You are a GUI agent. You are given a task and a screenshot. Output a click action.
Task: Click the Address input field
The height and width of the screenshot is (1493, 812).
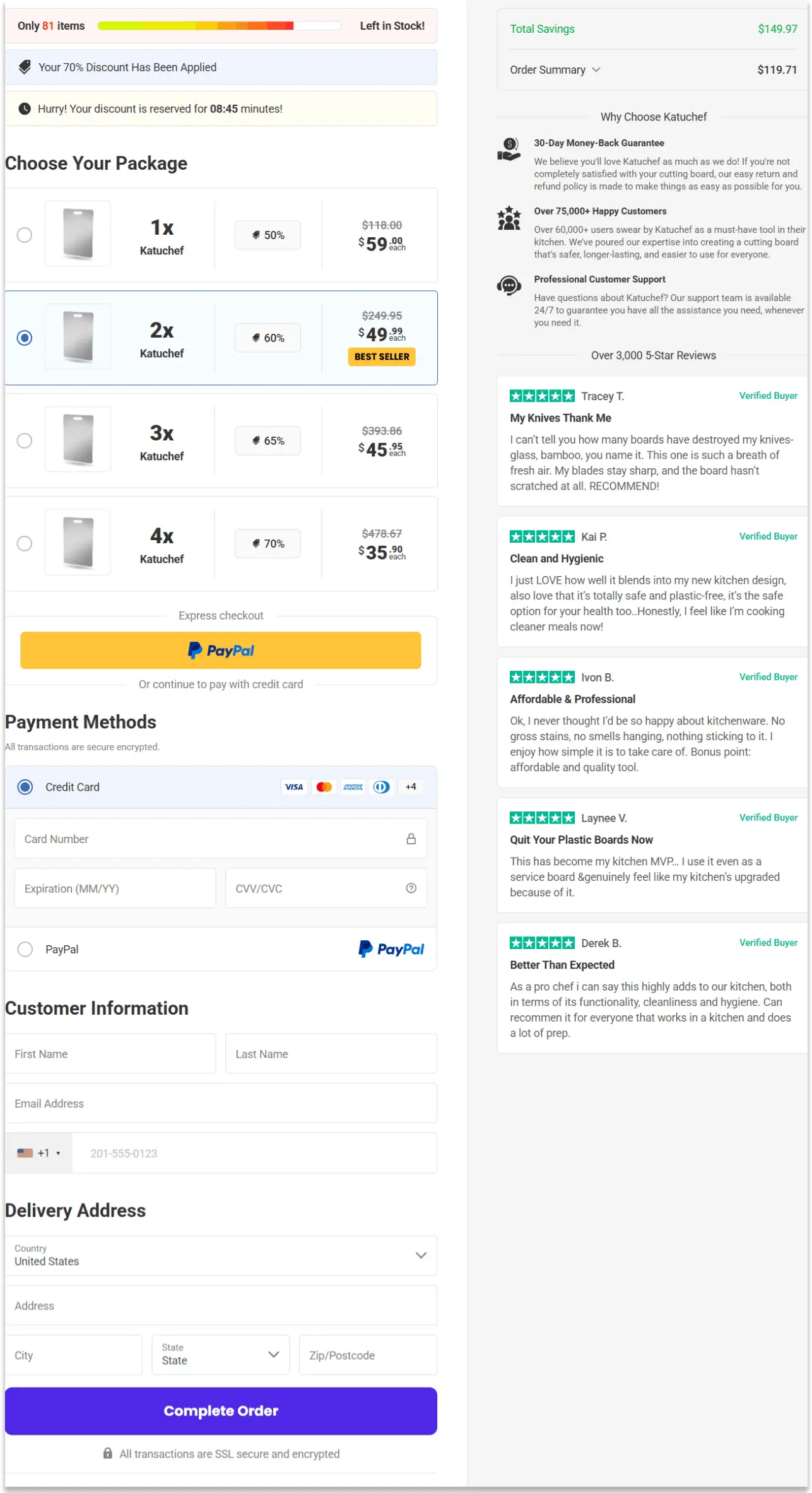[x=221, y=1305]
